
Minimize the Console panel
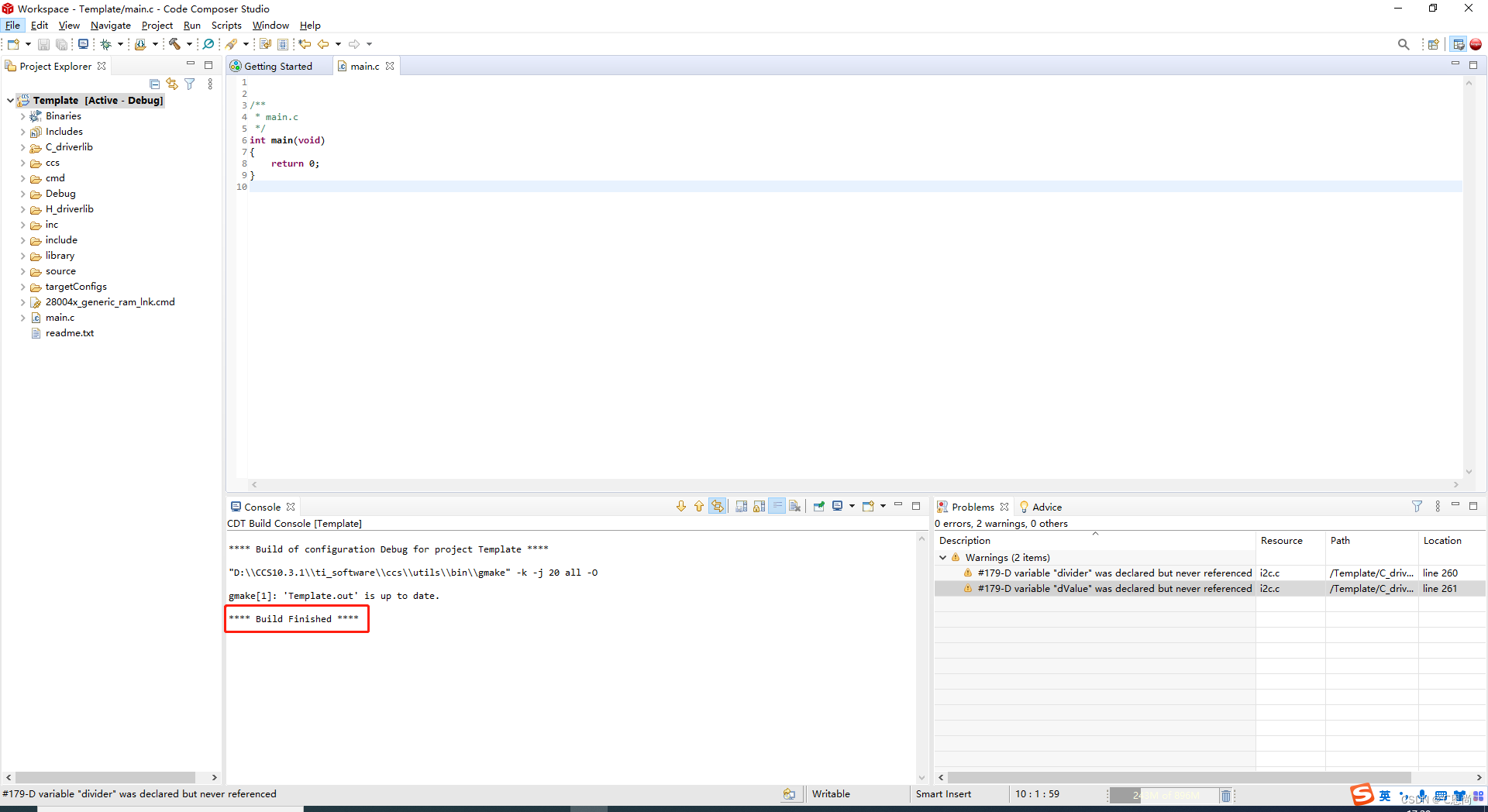pyautogui.click(x=898, y=505)
